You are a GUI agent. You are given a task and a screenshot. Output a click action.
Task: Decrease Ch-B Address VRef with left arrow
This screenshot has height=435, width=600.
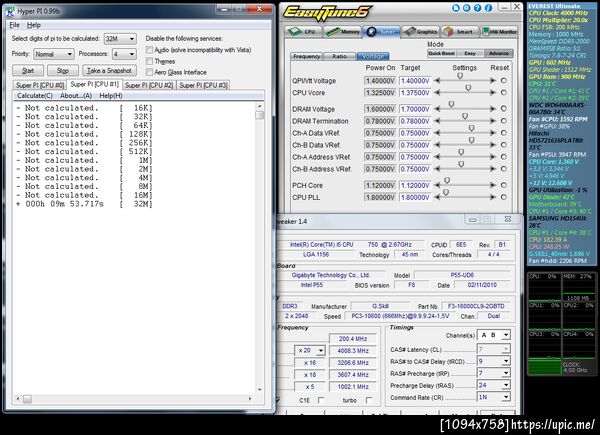pos(437,169)
